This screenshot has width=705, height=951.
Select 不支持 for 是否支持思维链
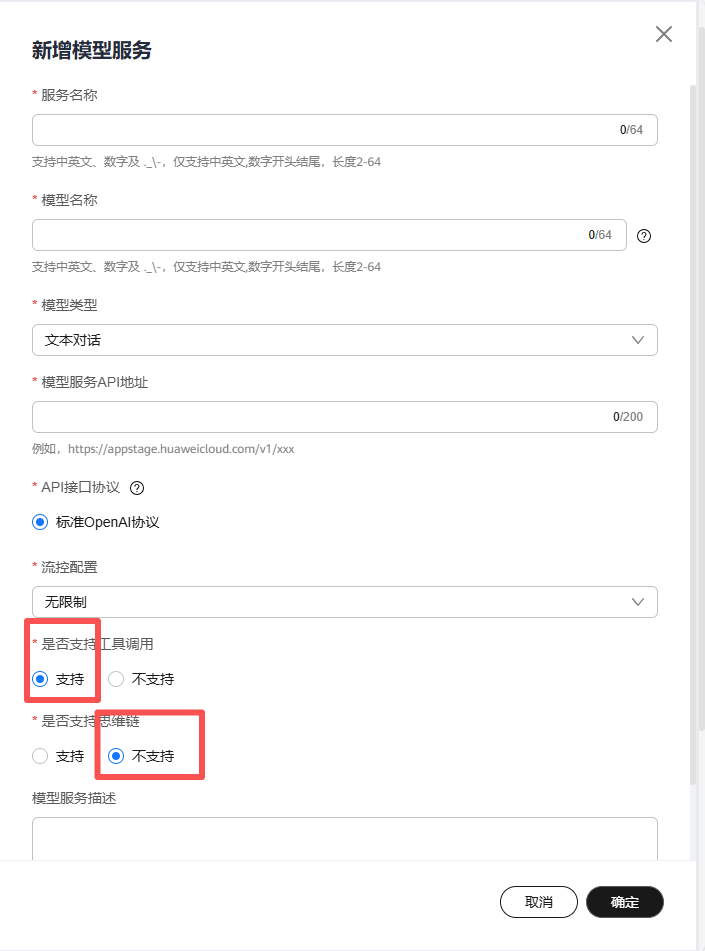116,756
